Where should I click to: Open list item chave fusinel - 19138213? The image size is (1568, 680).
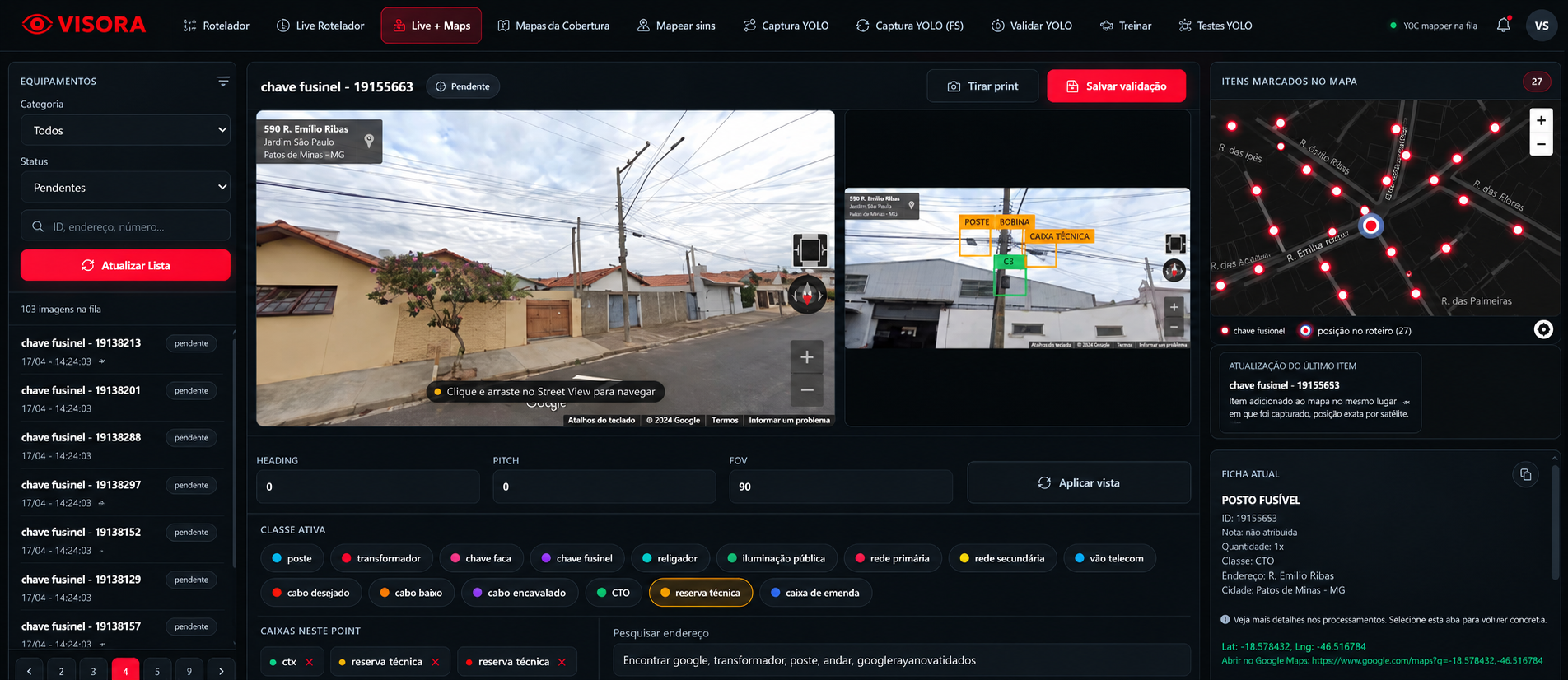(x=120, y=352)
